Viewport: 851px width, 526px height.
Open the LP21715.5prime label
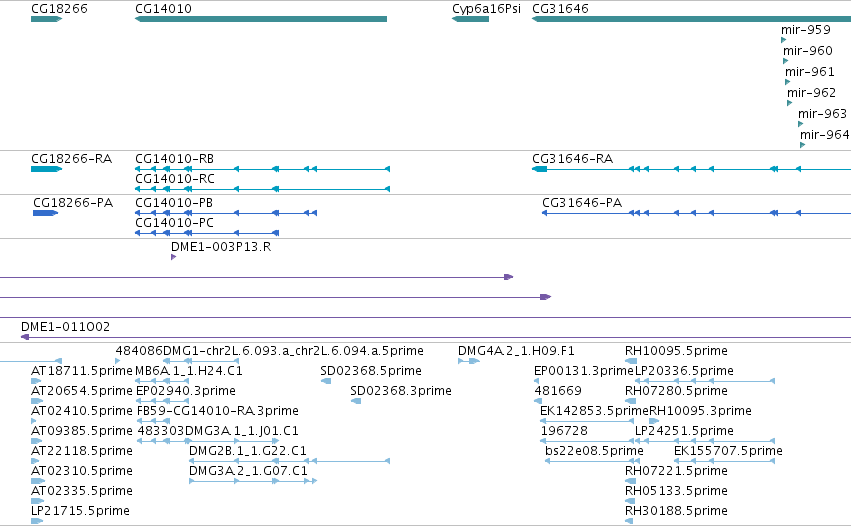(x=80, y=511)
